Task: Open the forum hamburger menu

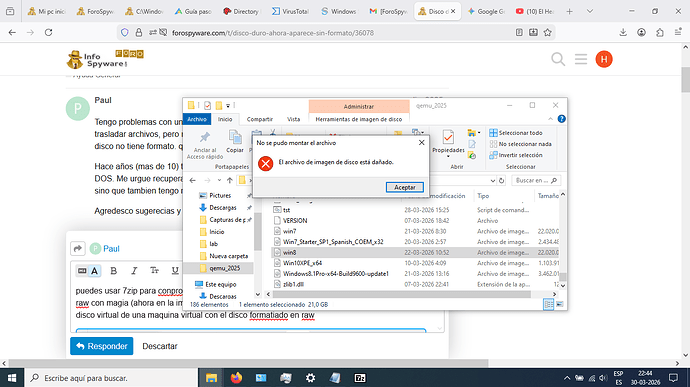Action: point(581,59)
